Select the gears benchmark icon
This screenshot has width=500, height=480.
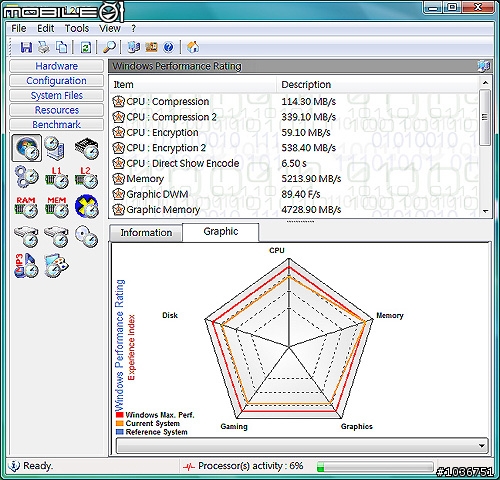coord(27,177)
